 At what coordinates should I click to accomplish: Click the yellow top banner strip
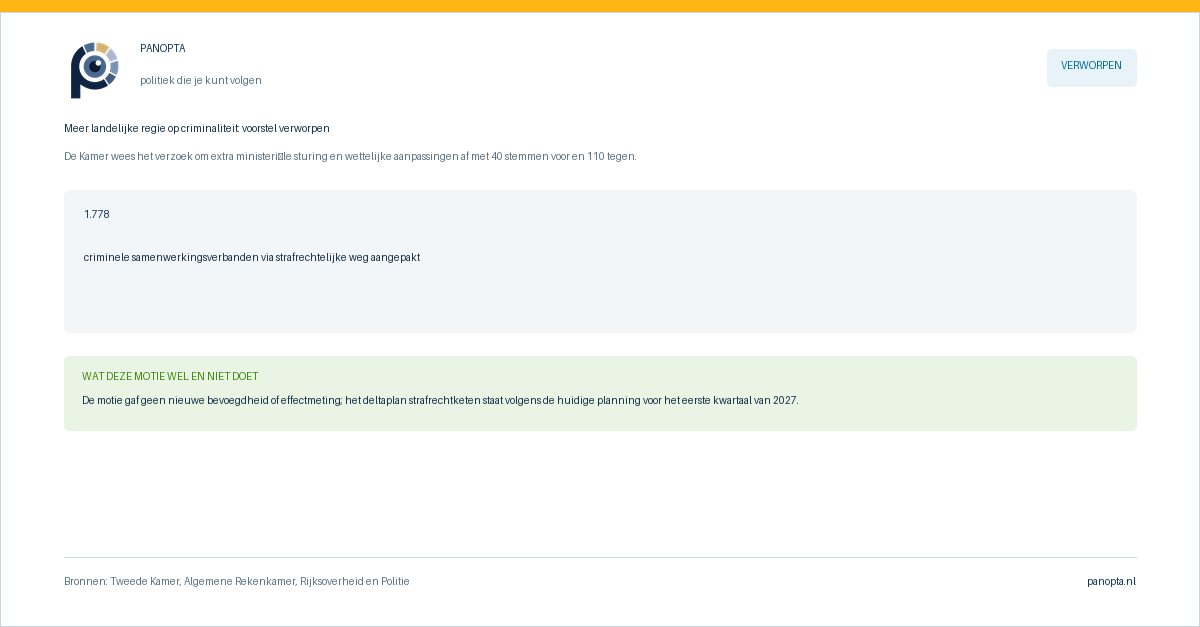tap(600, 6)
